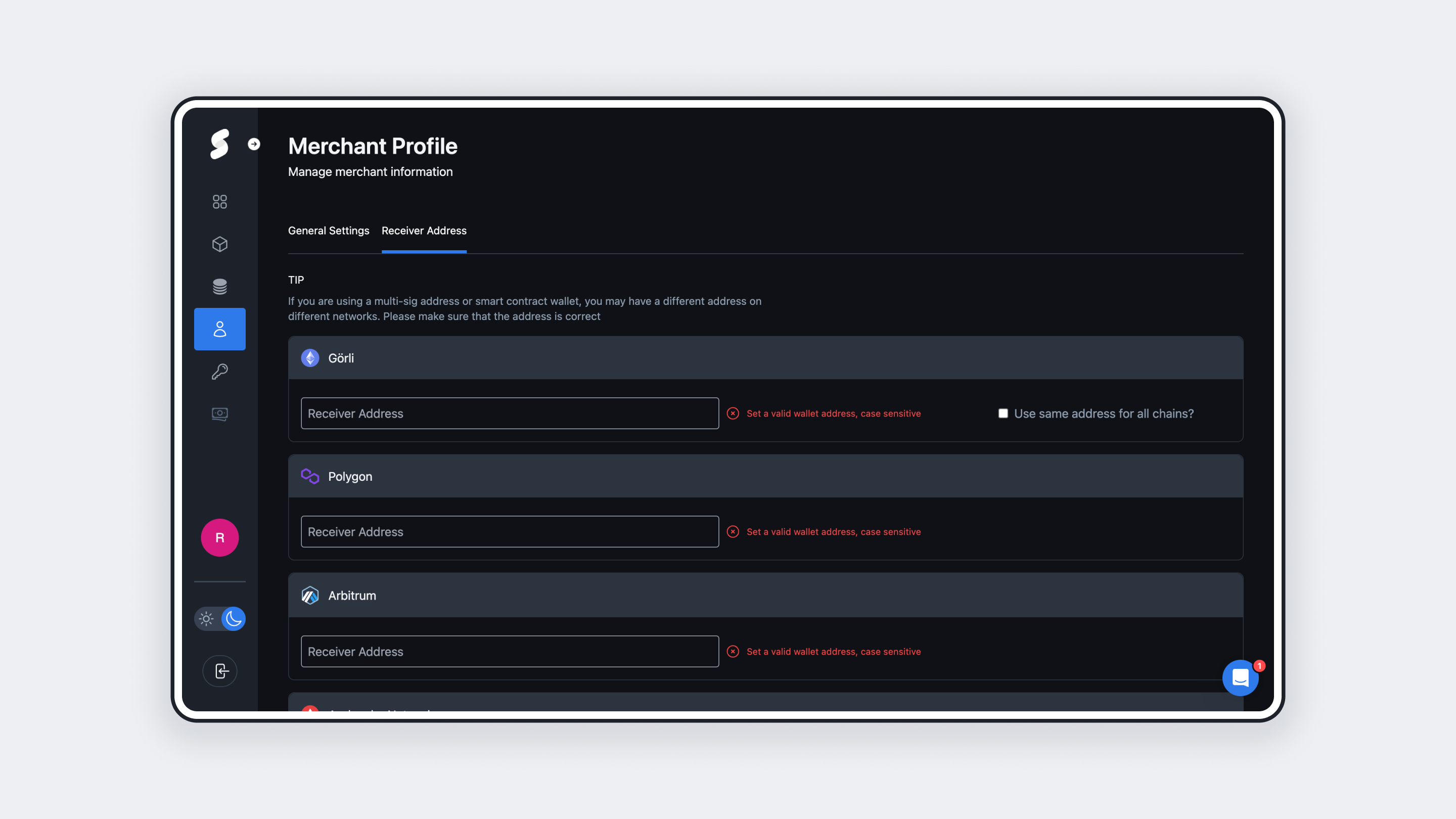Open the cube products icon in sidebar
Screen dimensions: 1456x819
(219, 244)
